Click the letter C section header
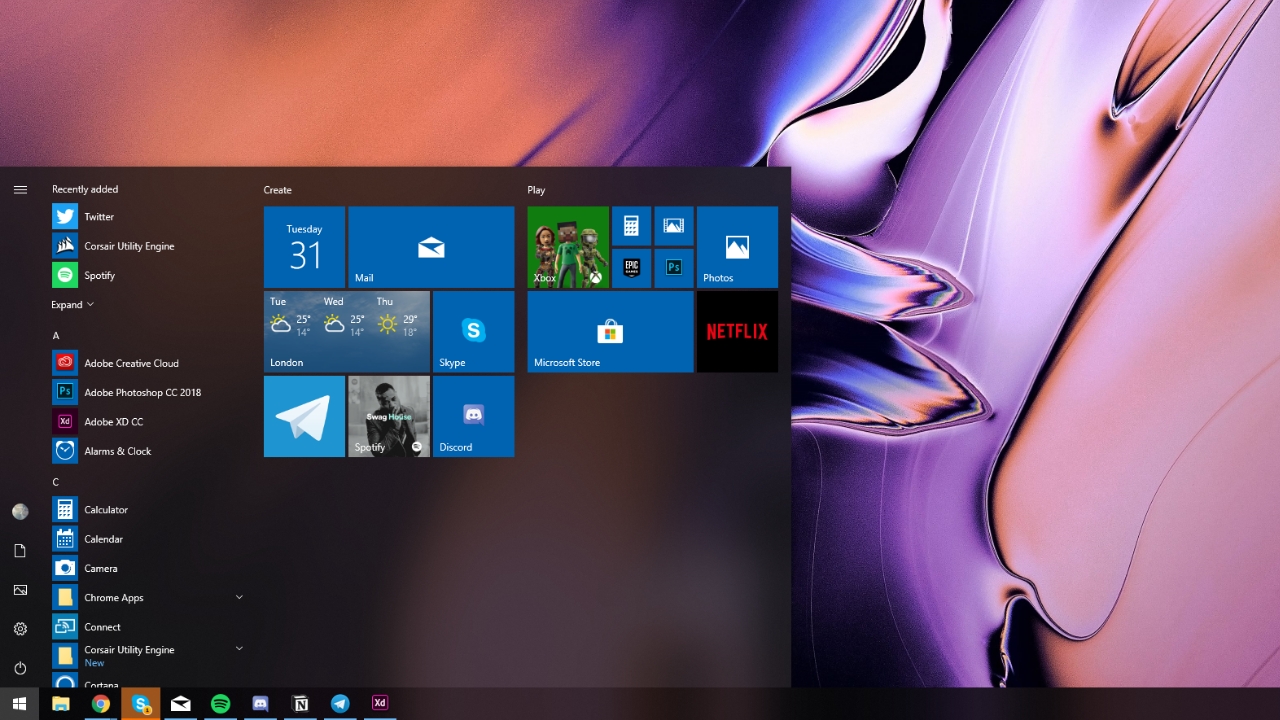Screen dimensions: 1280x720 [x=56, y=482]
